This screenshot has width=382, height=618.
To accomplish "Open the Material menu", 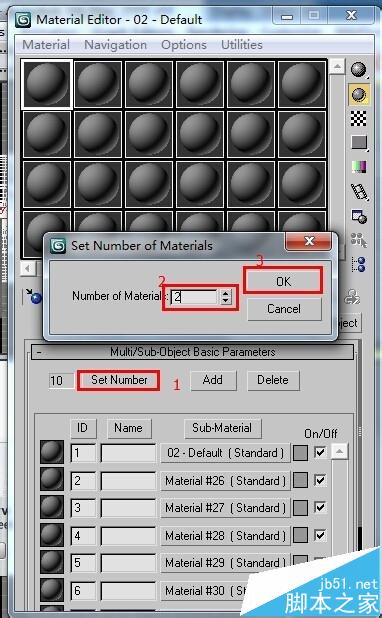I will coord(46,45).
